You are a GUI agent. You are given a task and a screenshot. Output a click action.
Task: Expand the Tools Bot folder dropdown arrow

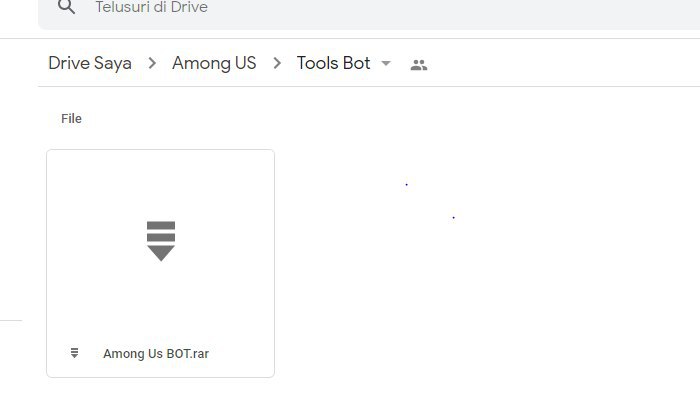(386, 63)
